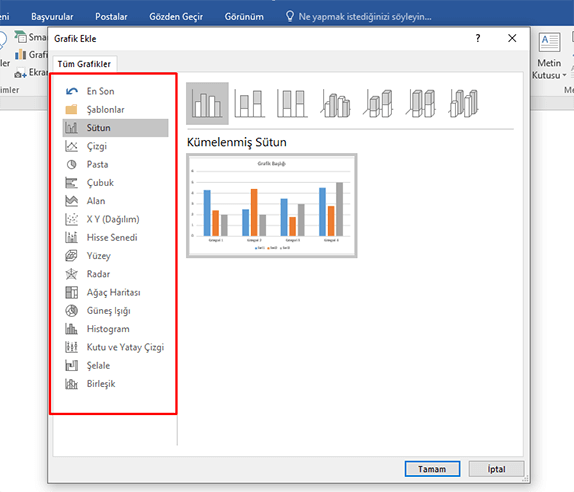
Task: Click the Kümelenmiş Sütun heading text
Action: 236,142
